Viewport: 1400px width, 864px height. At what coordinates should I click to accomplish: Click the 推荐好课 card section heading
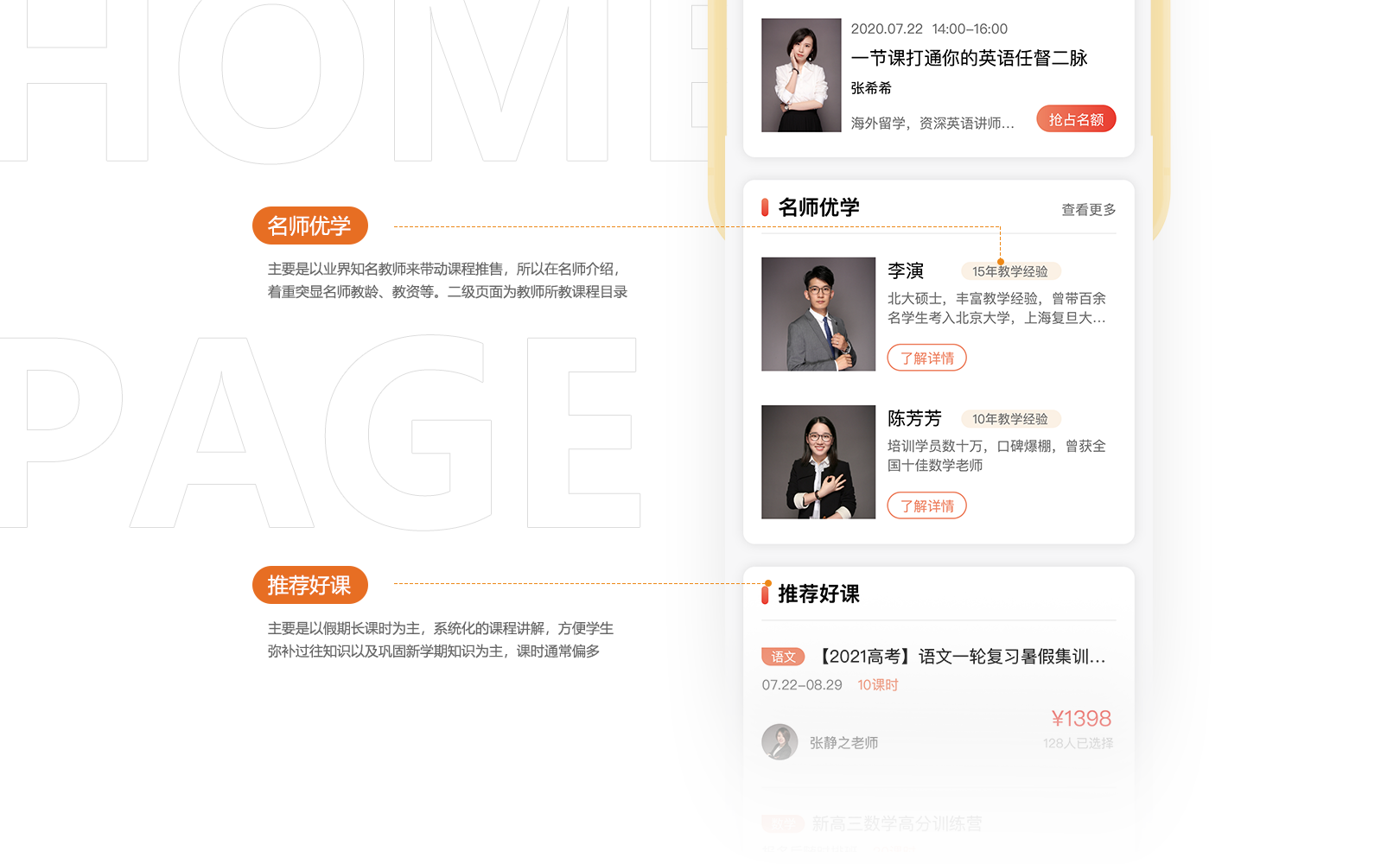point(818,594)
